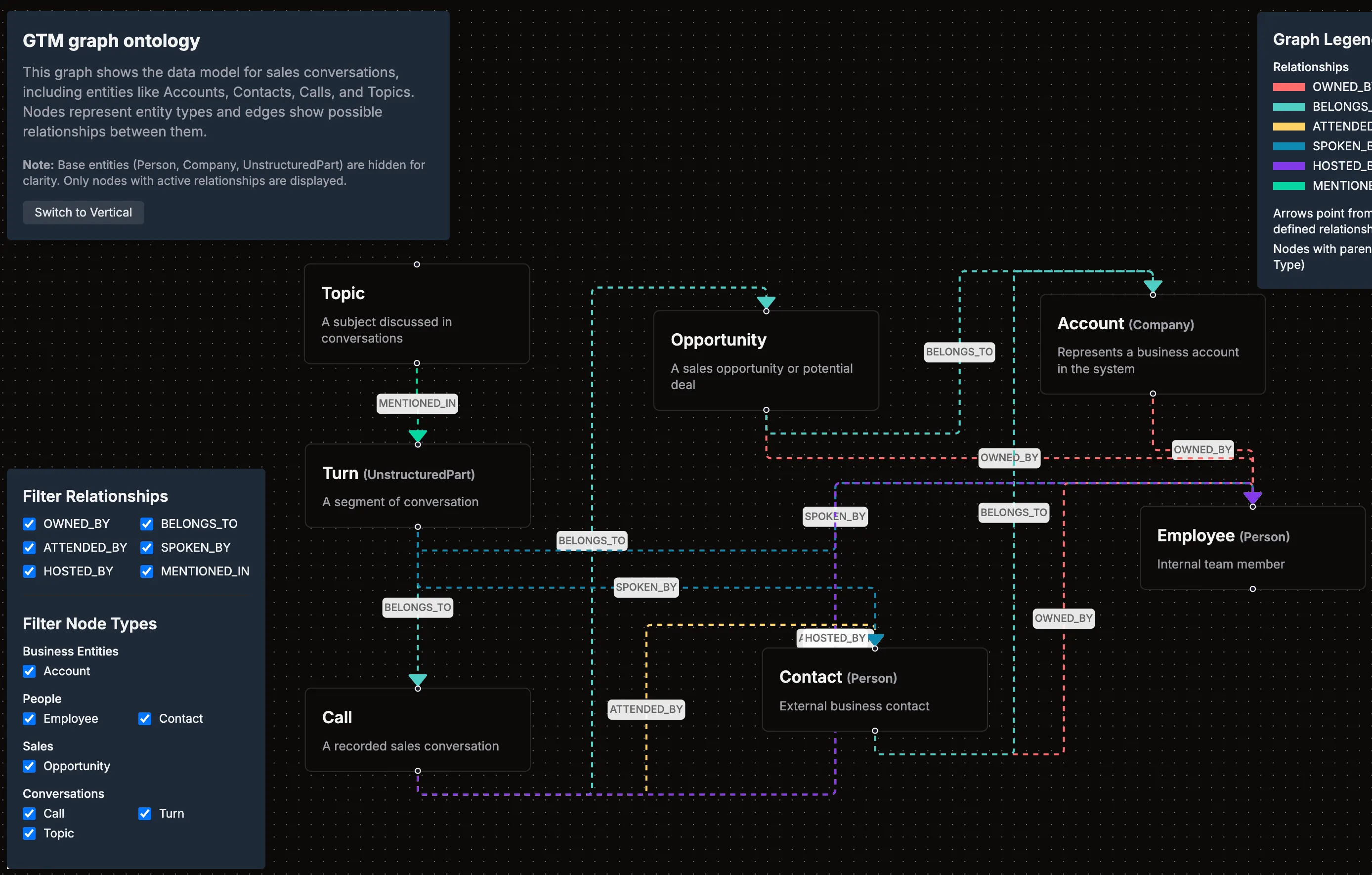Disable the MENTIONED_IN relationship filter
This screenshot has height=875, width=1372.
click(x=146, y=571)
